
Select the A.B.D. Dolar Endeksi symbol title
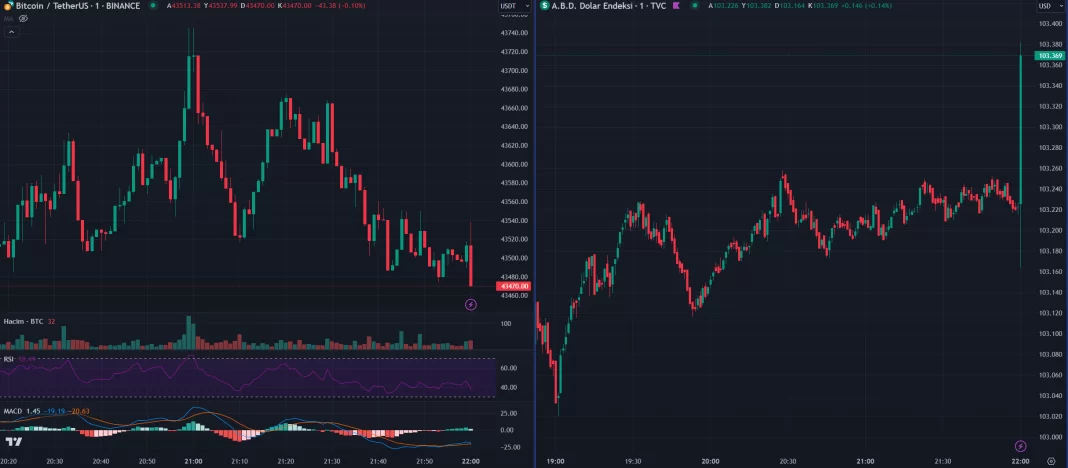[598, 6]
